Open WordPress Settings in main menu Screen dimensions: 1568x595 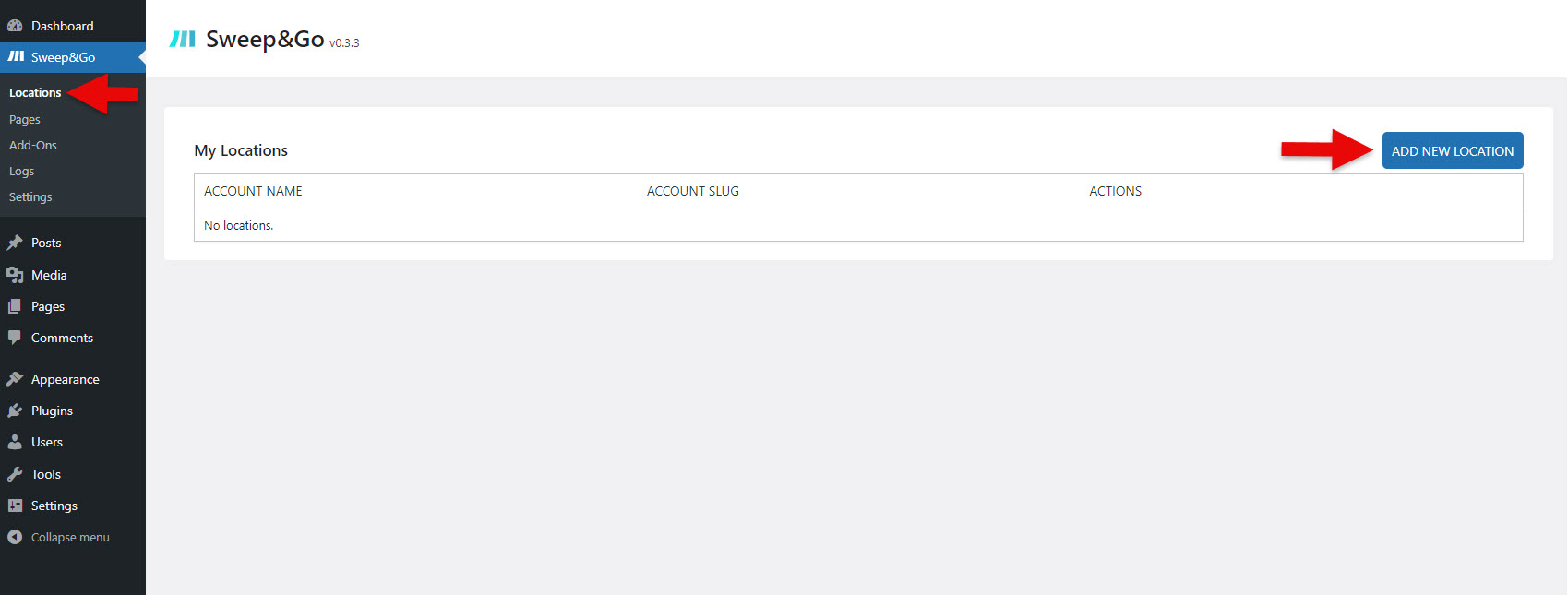tap(54, 506)
